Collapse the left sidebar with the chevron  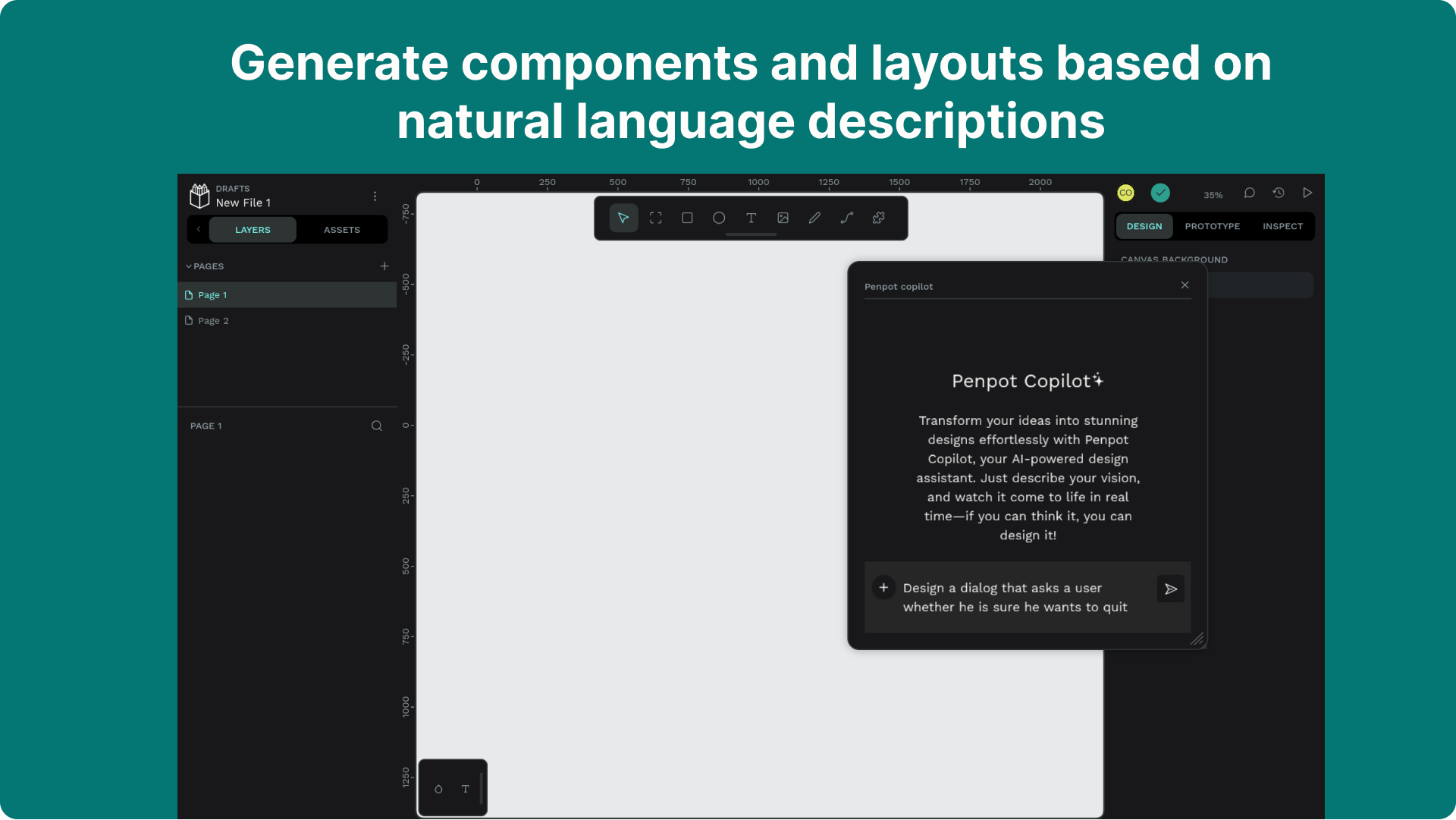click(x=199, y=229)
